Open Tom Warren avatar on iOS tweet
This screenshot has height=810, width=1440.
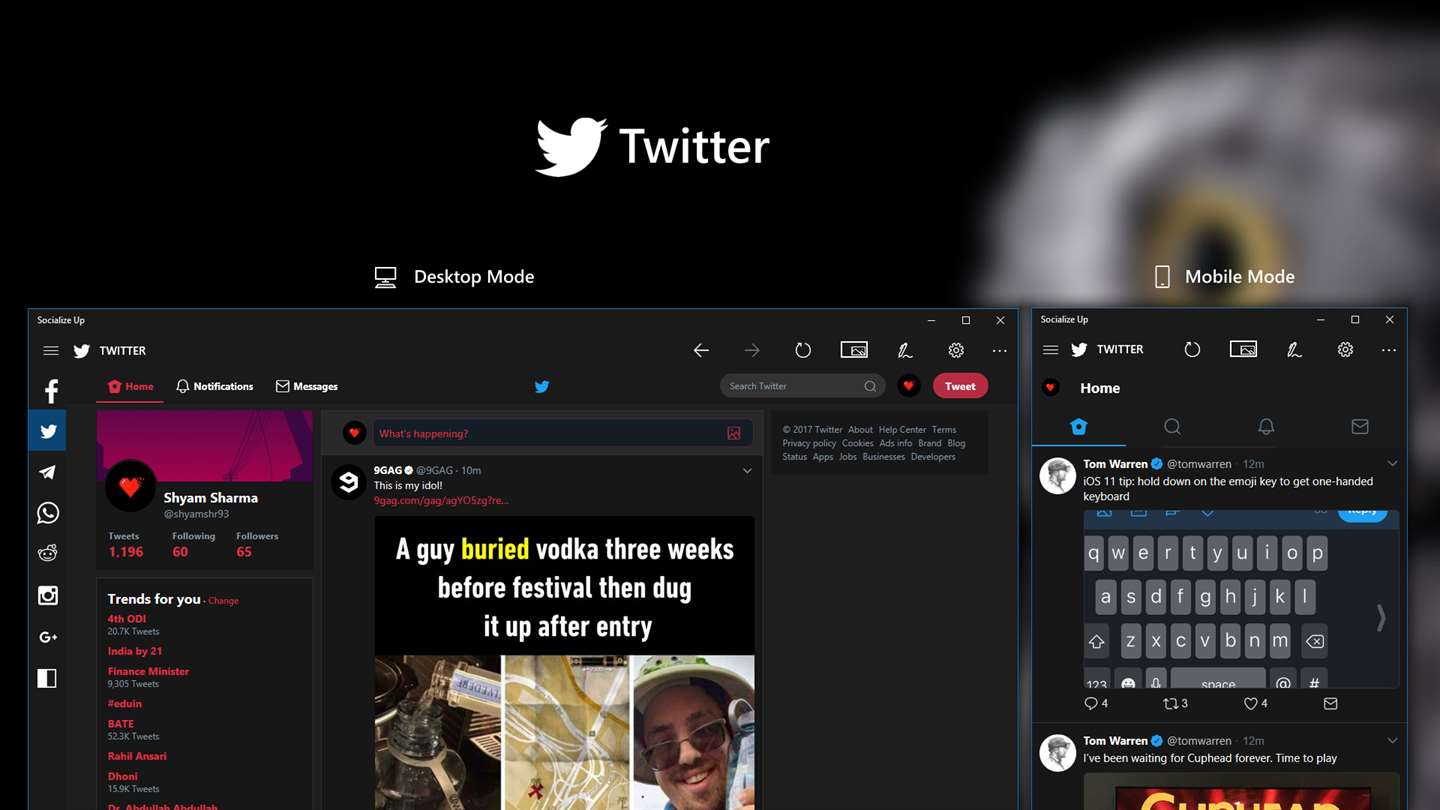point(1057,476)
